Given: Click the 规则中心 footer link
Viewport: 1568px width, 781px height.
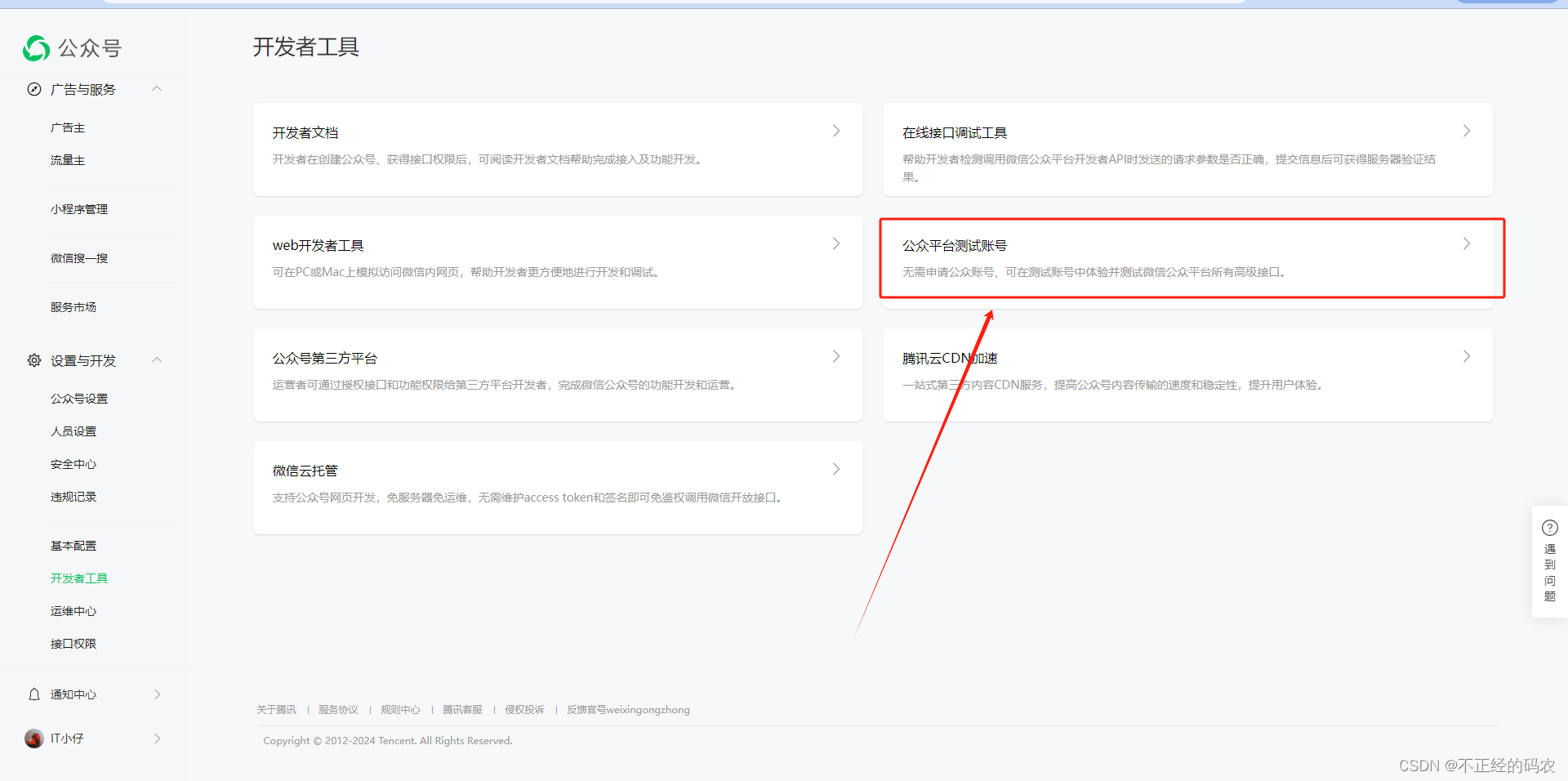Looking at the screenshot, I should pyautogui.click(x=400, y=710).
